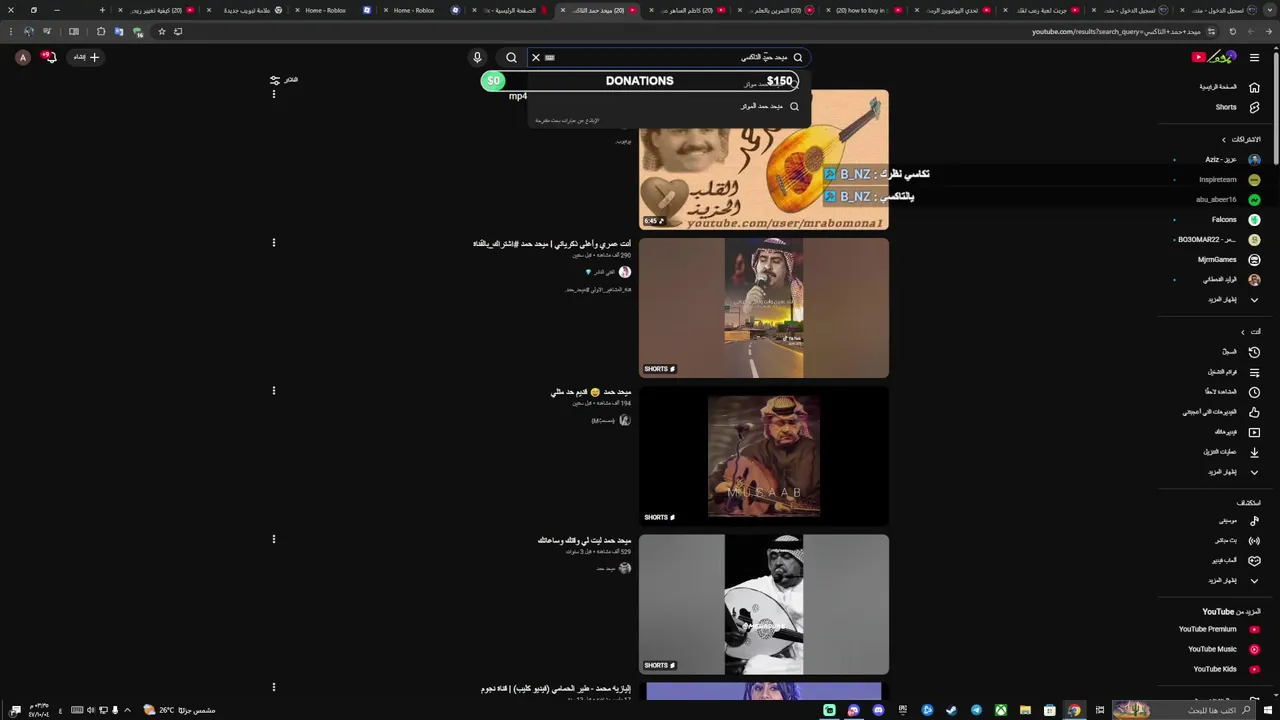Open options for 529K views short
This screenshot has height=720, width=1280.
click(x=273, y=539)
